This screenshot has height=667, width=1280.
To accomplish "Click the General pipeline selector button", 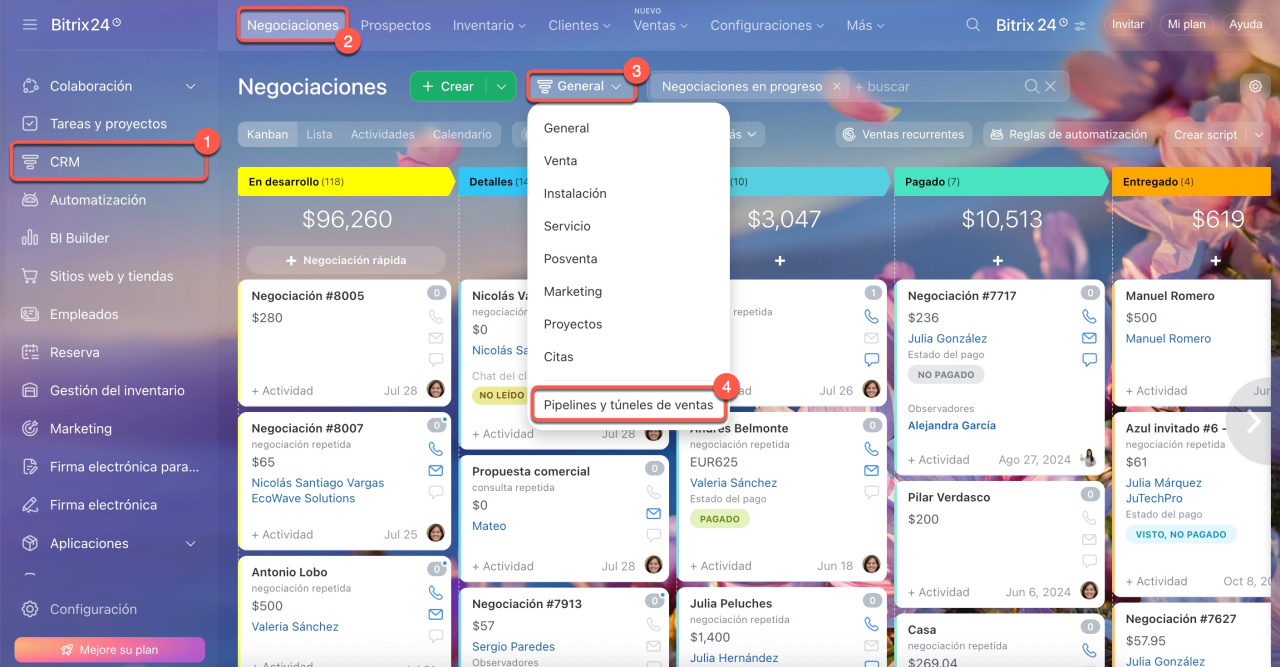I will coord(580,86).
